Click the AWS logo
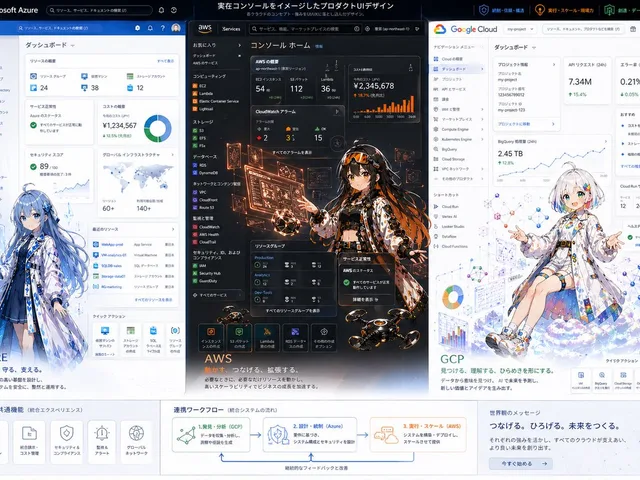Screen dimensions: 640x480 tap(204, 29)
